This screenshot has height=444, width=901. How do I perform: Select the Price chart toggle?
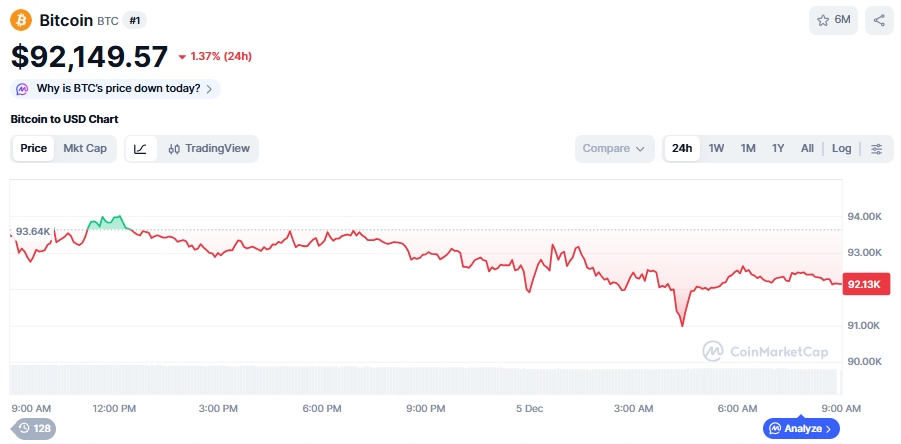[34, 149]
